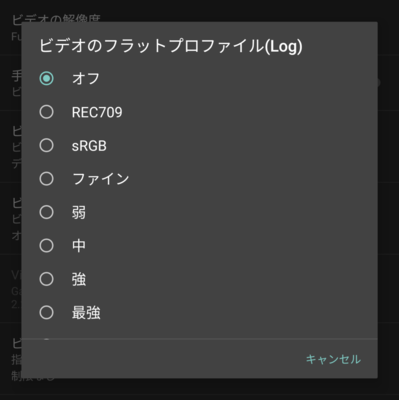Select the 中 radio button circle

(46, 246)
